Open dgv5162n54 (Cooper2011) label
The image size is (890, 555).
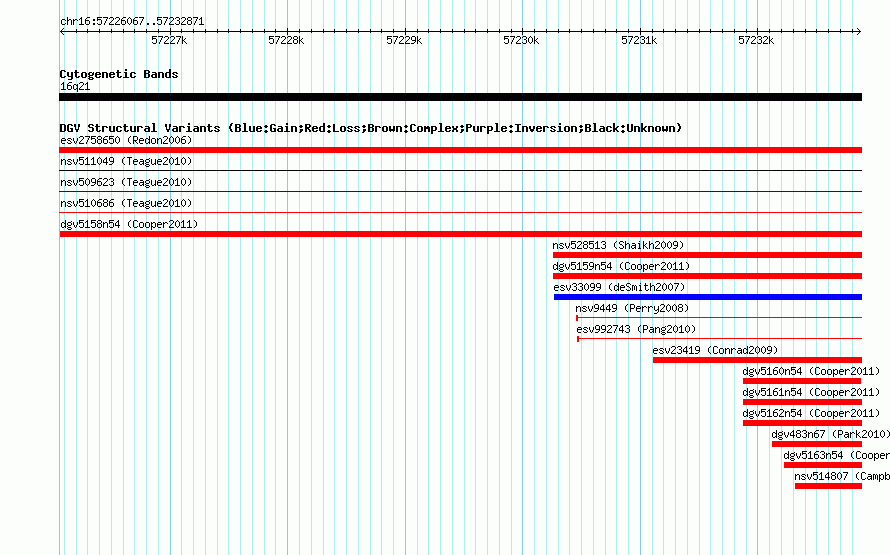[811, 413]
